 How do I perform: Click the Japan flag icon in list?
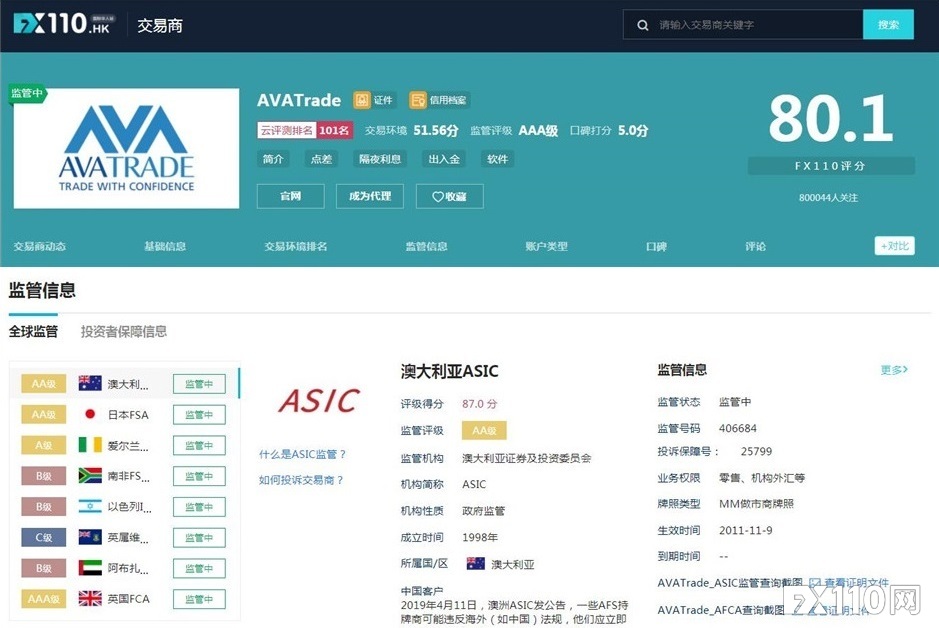(90, 415)
